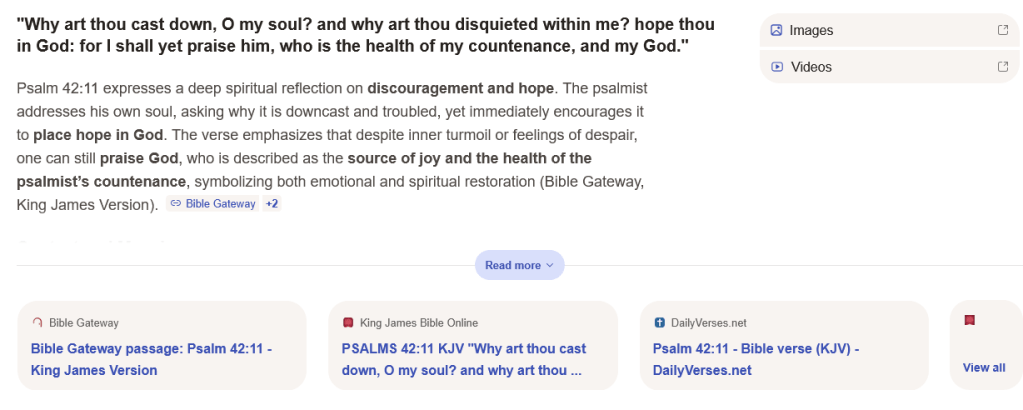Expand the +2 additional sources badge
Image resolution: width=1023 pixels, height=410 pixels.
coord(272,204)
